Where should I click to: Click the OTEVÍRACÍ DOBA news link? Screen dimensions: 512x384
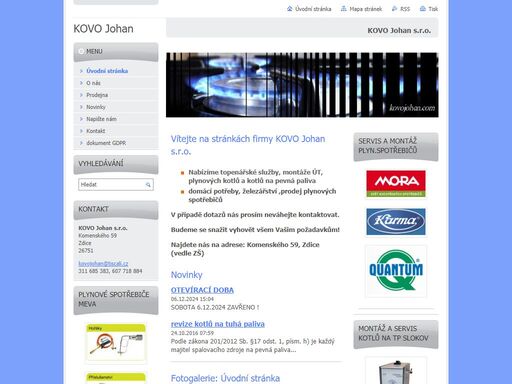click(x=202, y=290)
